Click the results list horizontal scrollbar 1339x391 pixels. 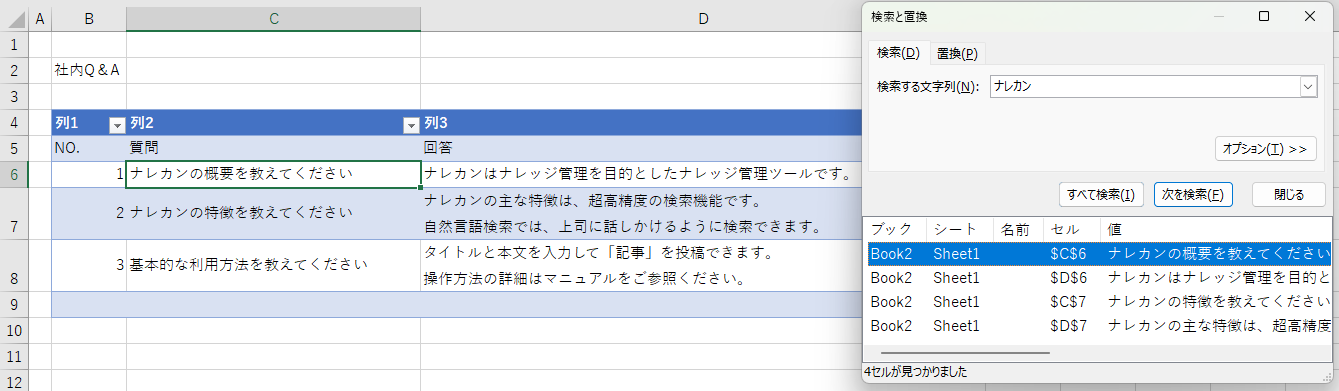click(965, 352)
